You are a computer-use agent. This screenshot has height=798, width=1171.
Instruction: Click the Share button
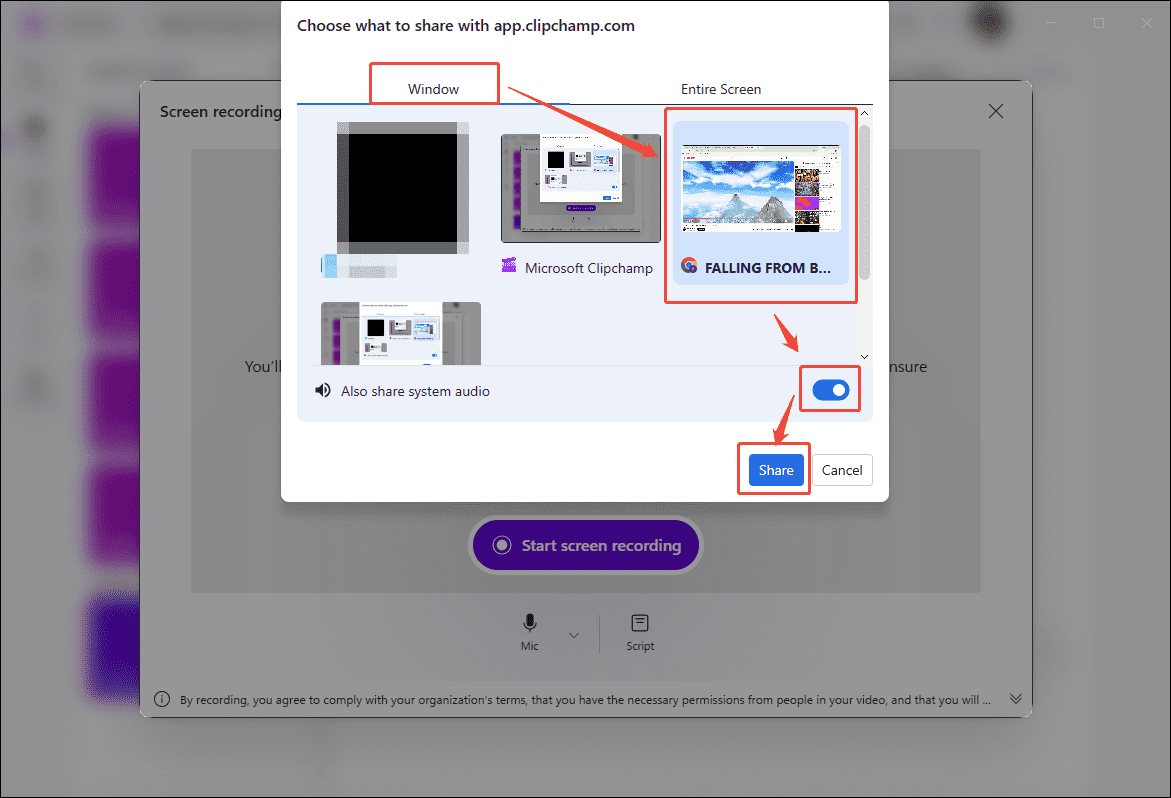tap(776, 470)
